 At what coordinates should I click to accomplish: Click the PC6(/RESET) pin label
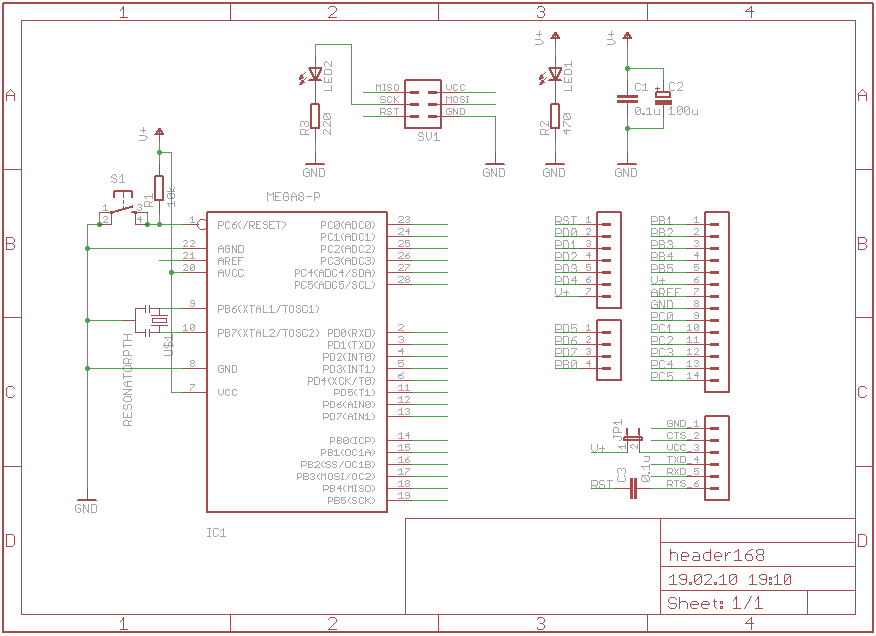click(x=252, y=225)
